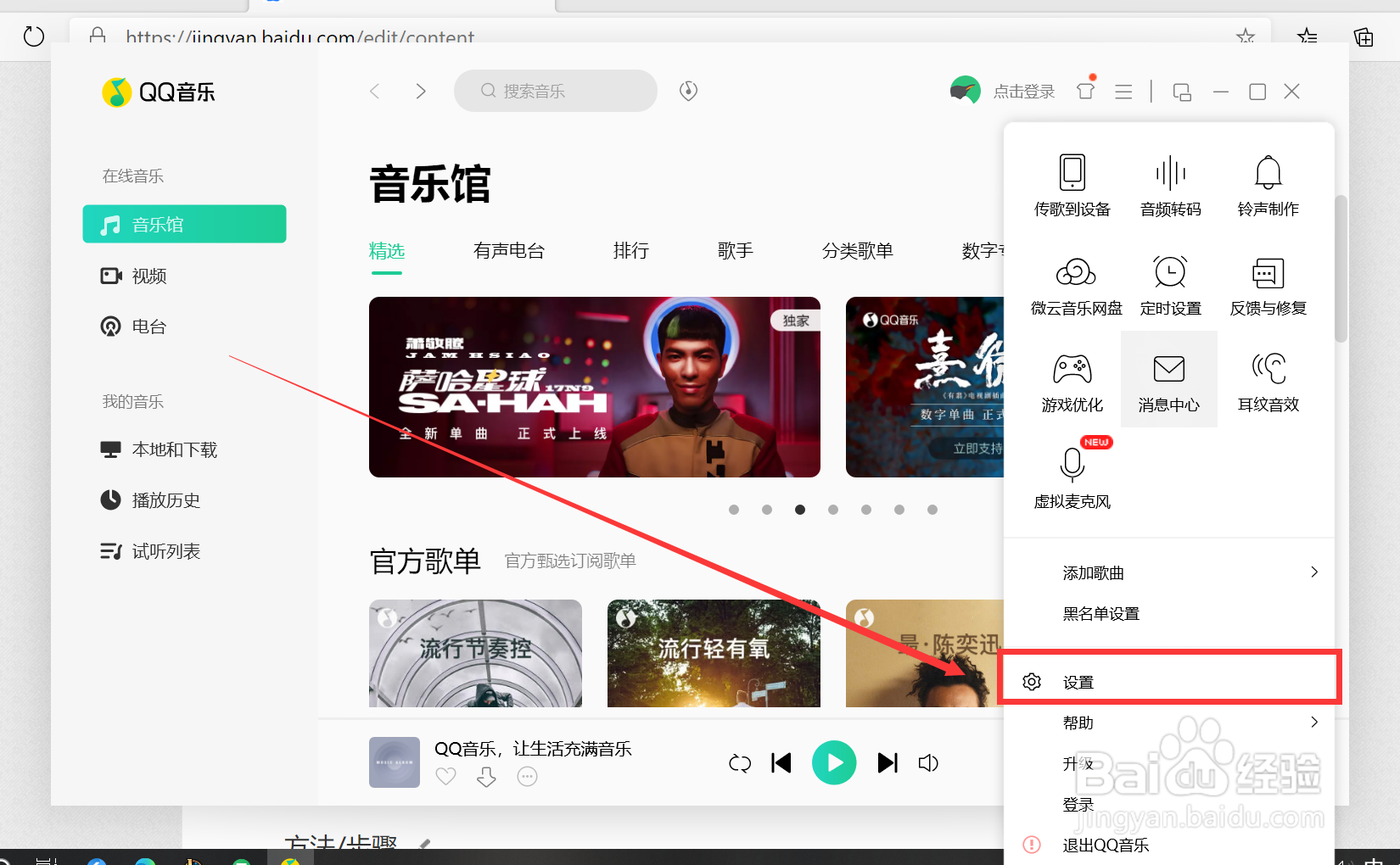This screenshot has height=865, width=1400.
Task: Switch to the 排行 ranking tab
Action: point(631,250)
